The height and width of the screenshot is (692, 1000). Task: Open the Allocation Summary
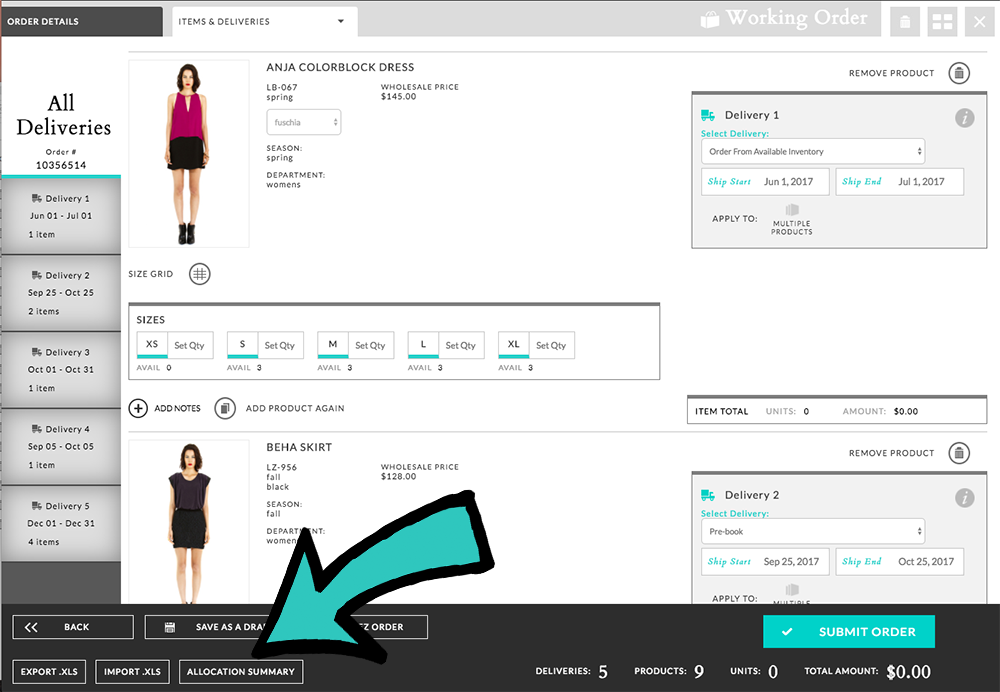(241, 672)
